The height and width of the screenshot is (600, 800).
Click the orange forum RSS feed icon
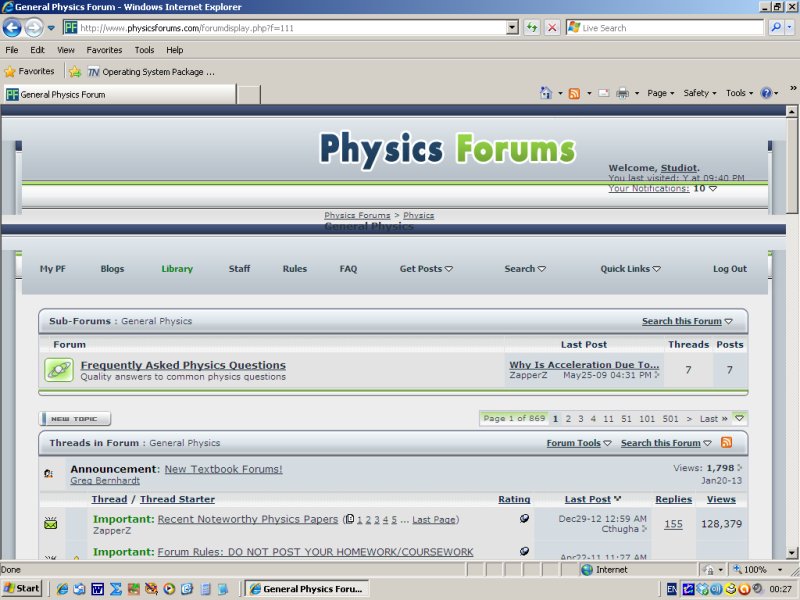tap(727, 443)
